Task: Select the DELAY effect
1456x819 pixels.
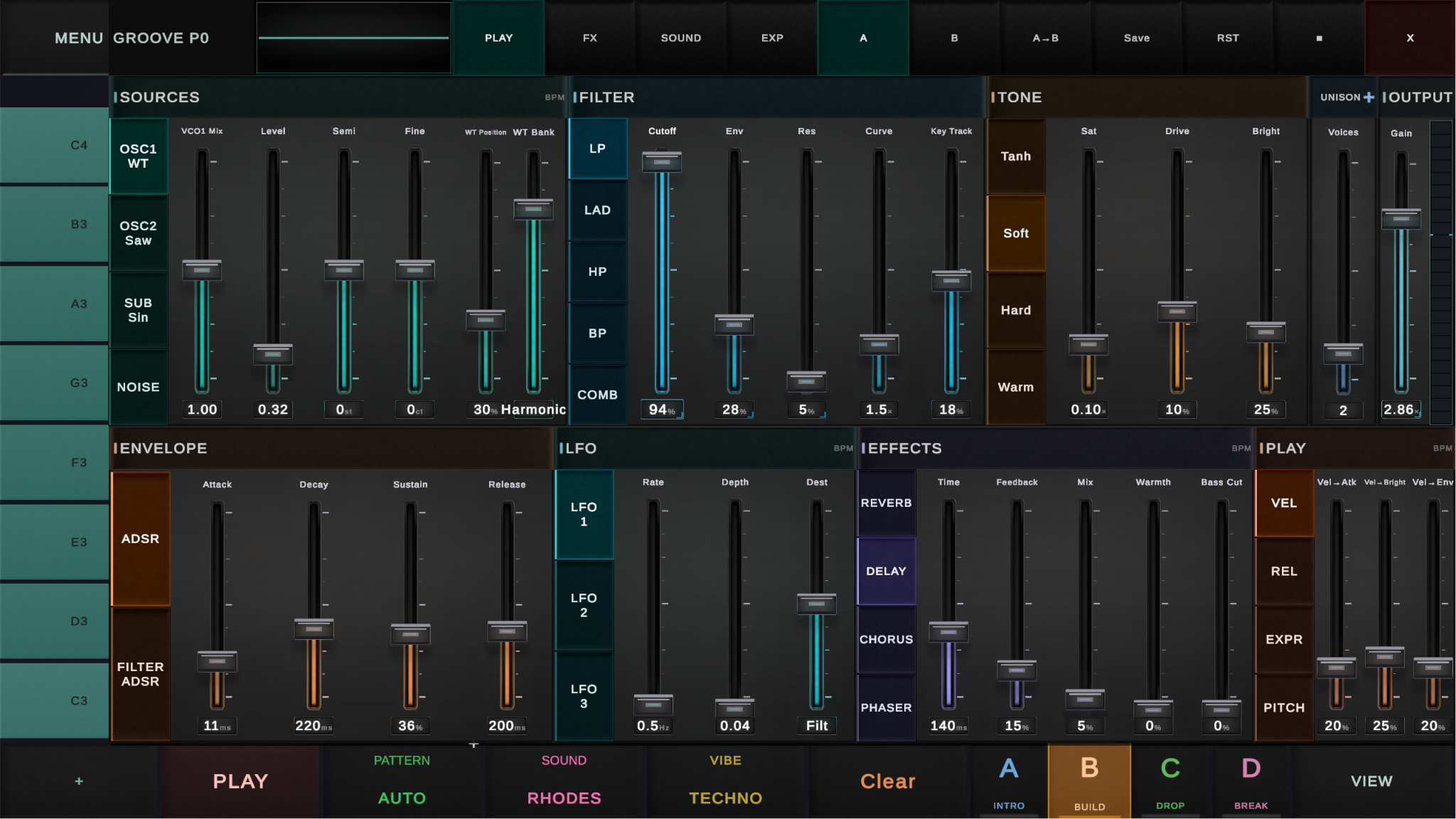Action: 887,571
